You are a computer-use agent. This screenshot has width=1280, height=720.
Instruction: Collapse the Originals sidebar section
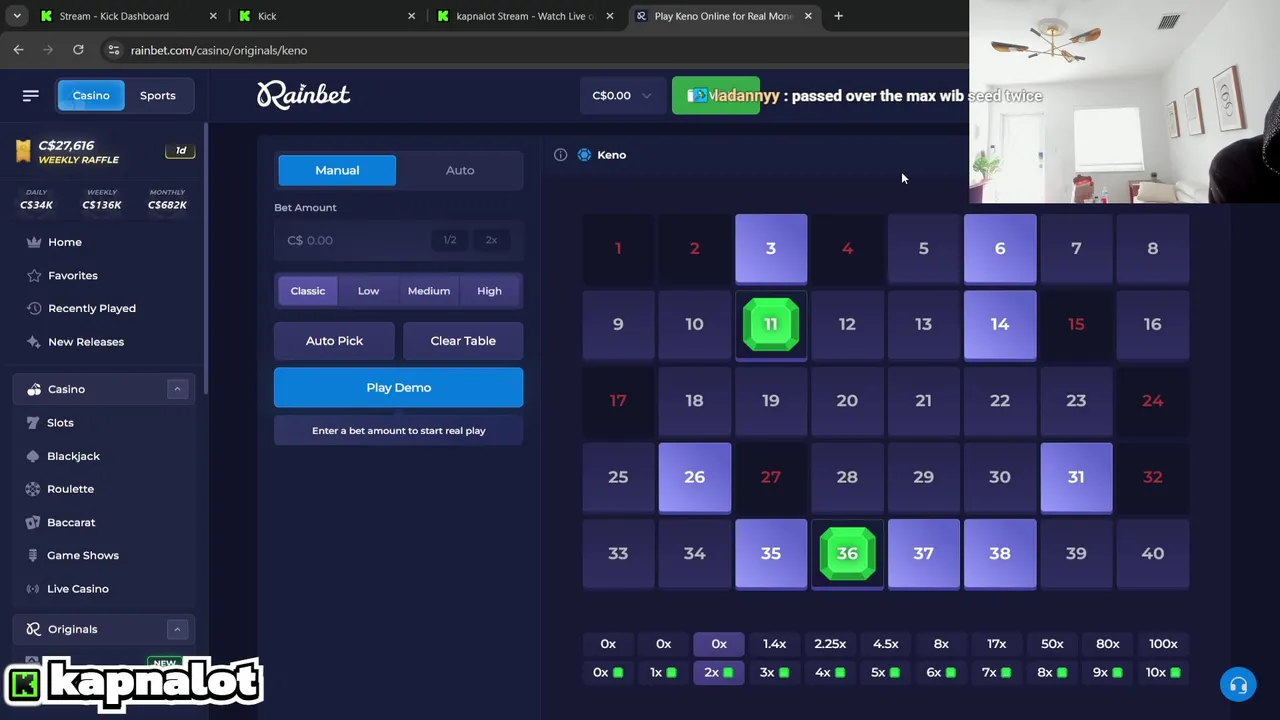pos(177,629)
